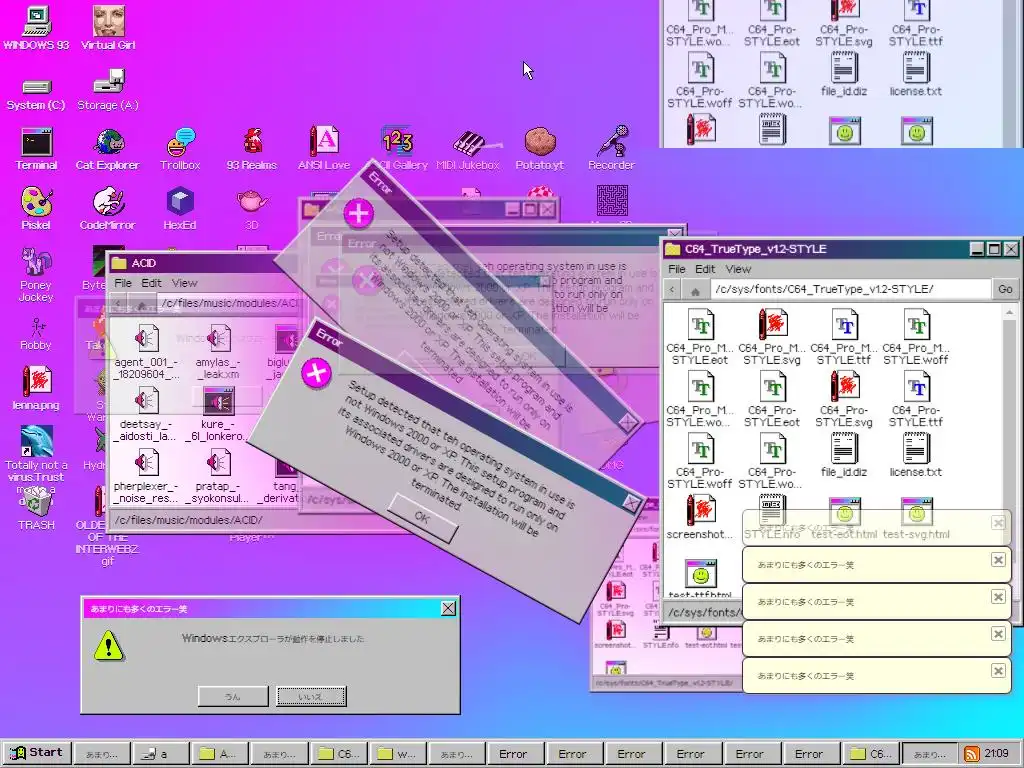Launch the HexEd cube icon
This screenshot has height=768, width=1024.
click(x=180, y=209)
